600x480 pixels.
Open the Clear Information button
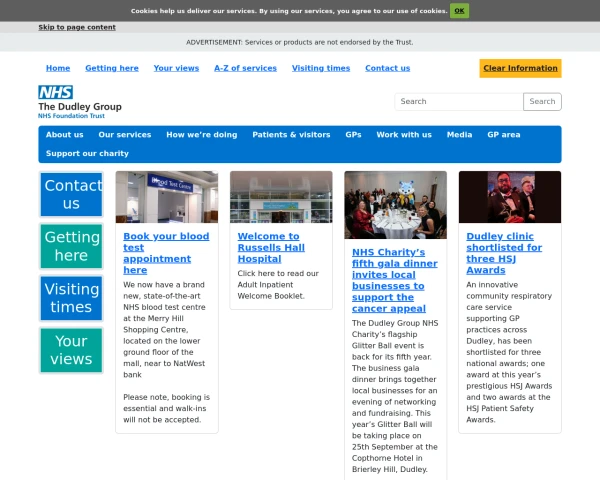pos(520,68)
